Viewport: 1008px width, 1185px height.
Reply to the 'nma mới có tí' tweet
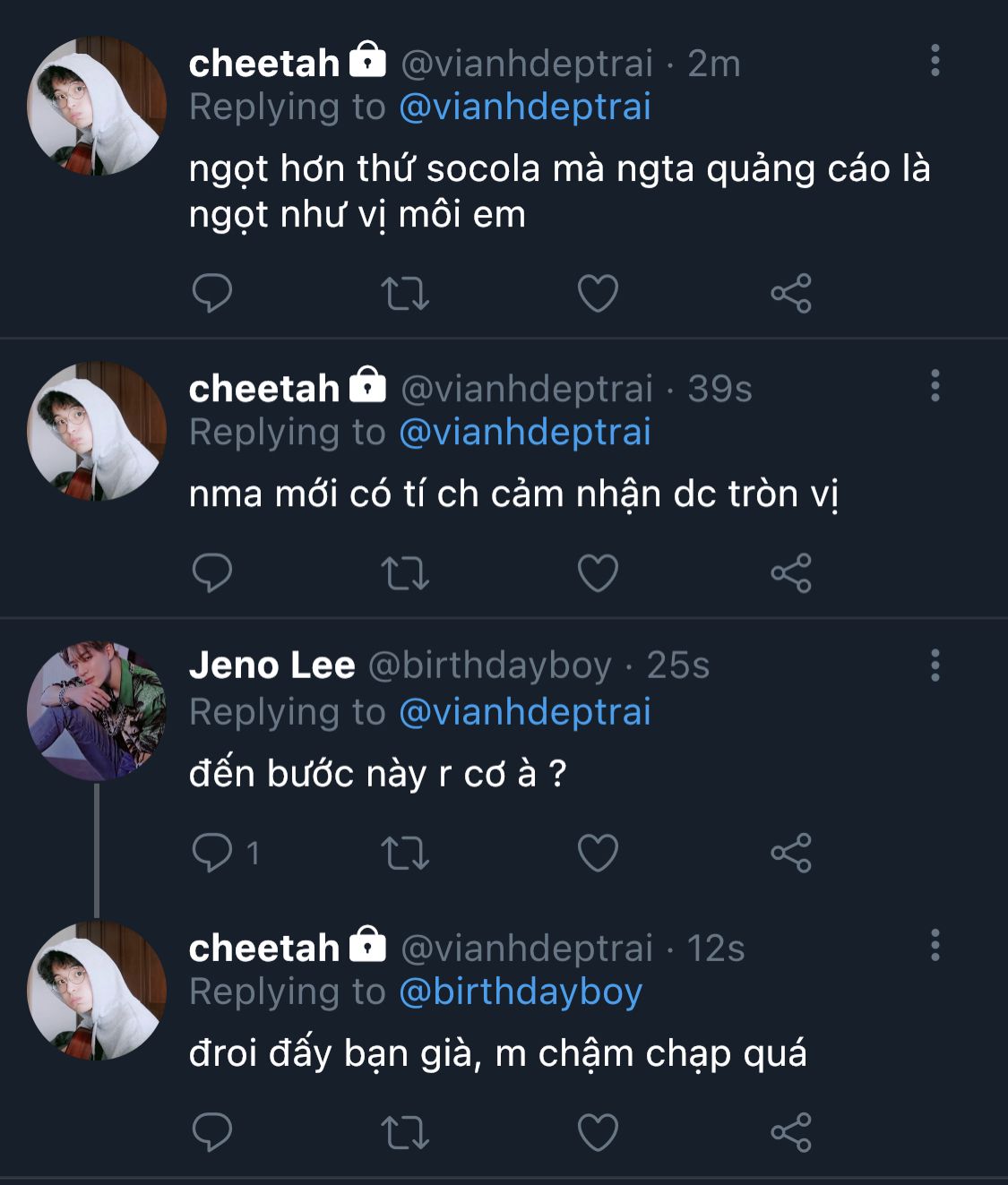[x=212, y=573]
